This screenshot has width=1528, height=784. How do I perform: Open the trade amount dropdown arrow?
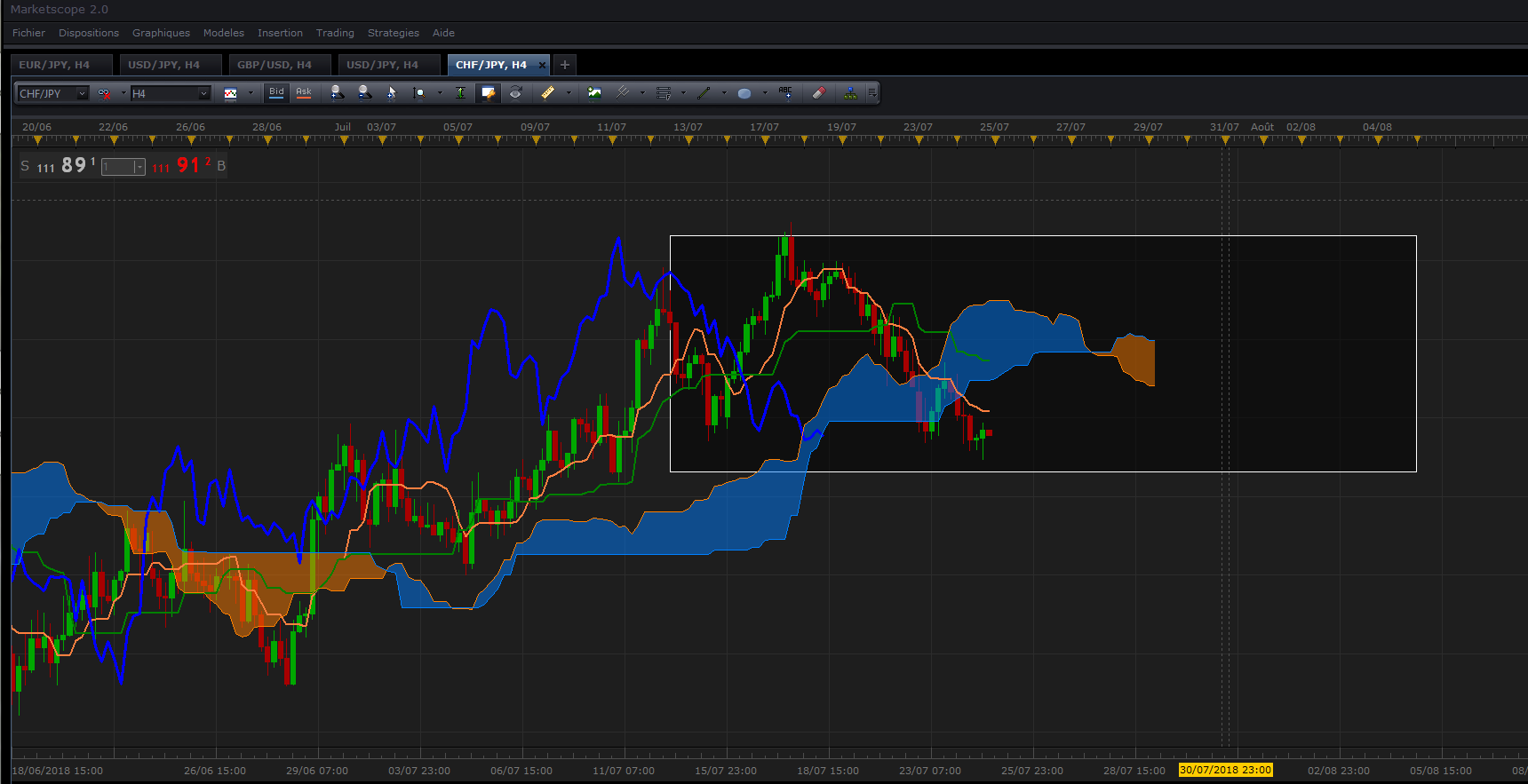pos(139,167)
